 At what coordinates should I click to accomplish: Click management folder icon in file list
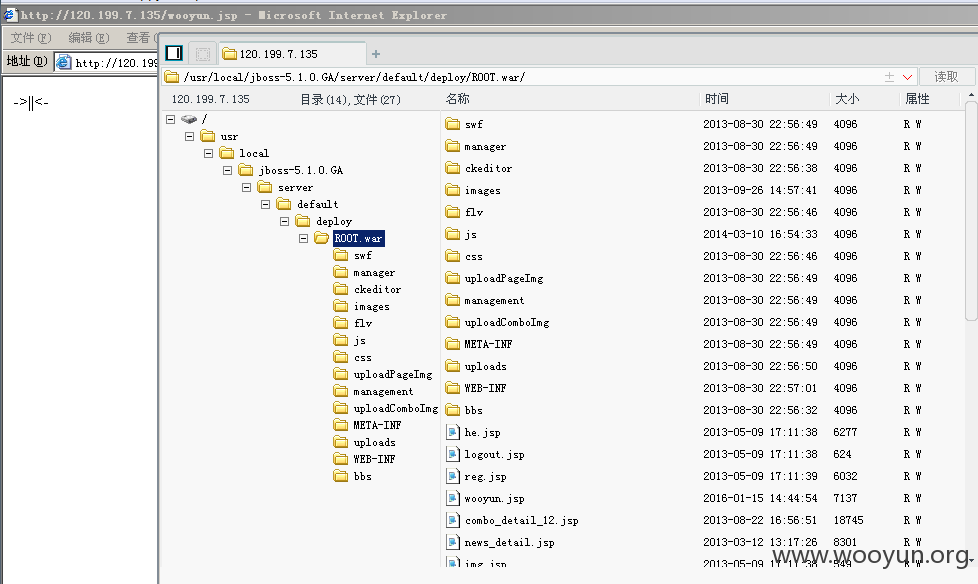pos(453,300)
